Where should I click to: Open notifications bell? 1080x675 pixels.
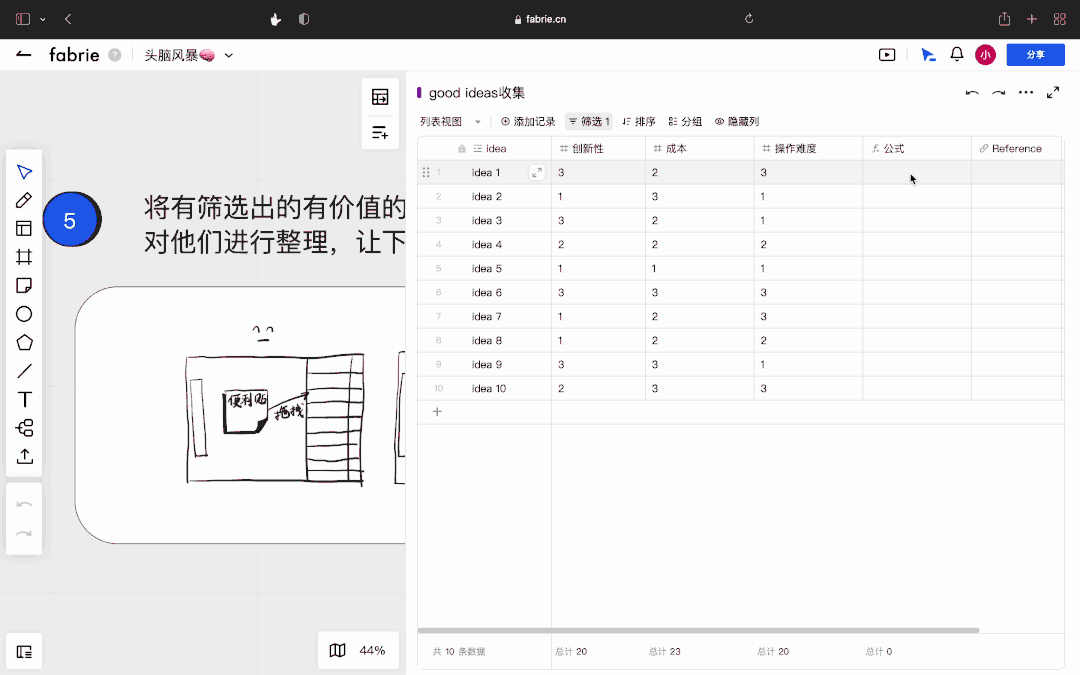(x=957, y=54)
